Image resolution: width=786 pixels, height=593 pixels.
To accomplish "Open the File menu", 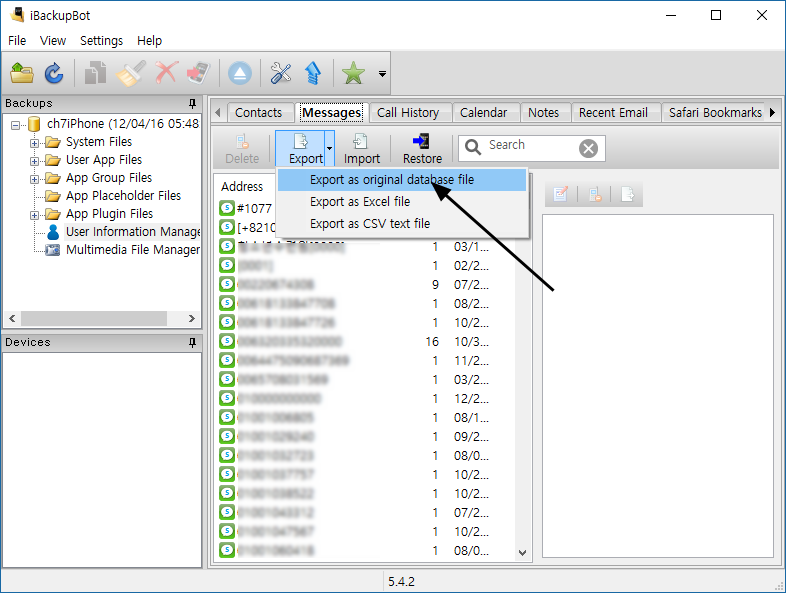I will tap(17, 41).
